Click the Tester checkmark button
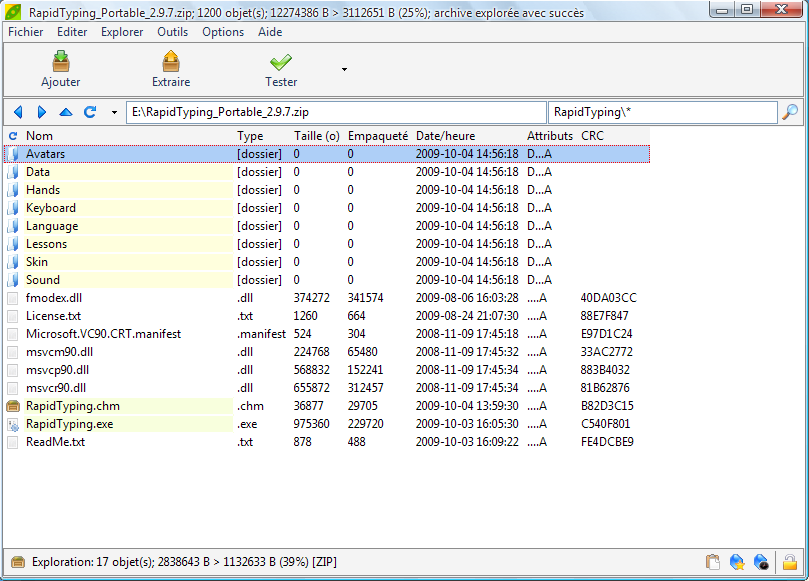 pos(281,69)
